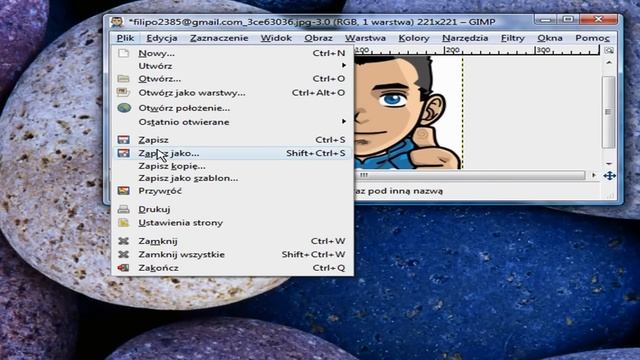640x360 pixels.
Task: Open the Narzędzia menu
Action: [465, 38]
